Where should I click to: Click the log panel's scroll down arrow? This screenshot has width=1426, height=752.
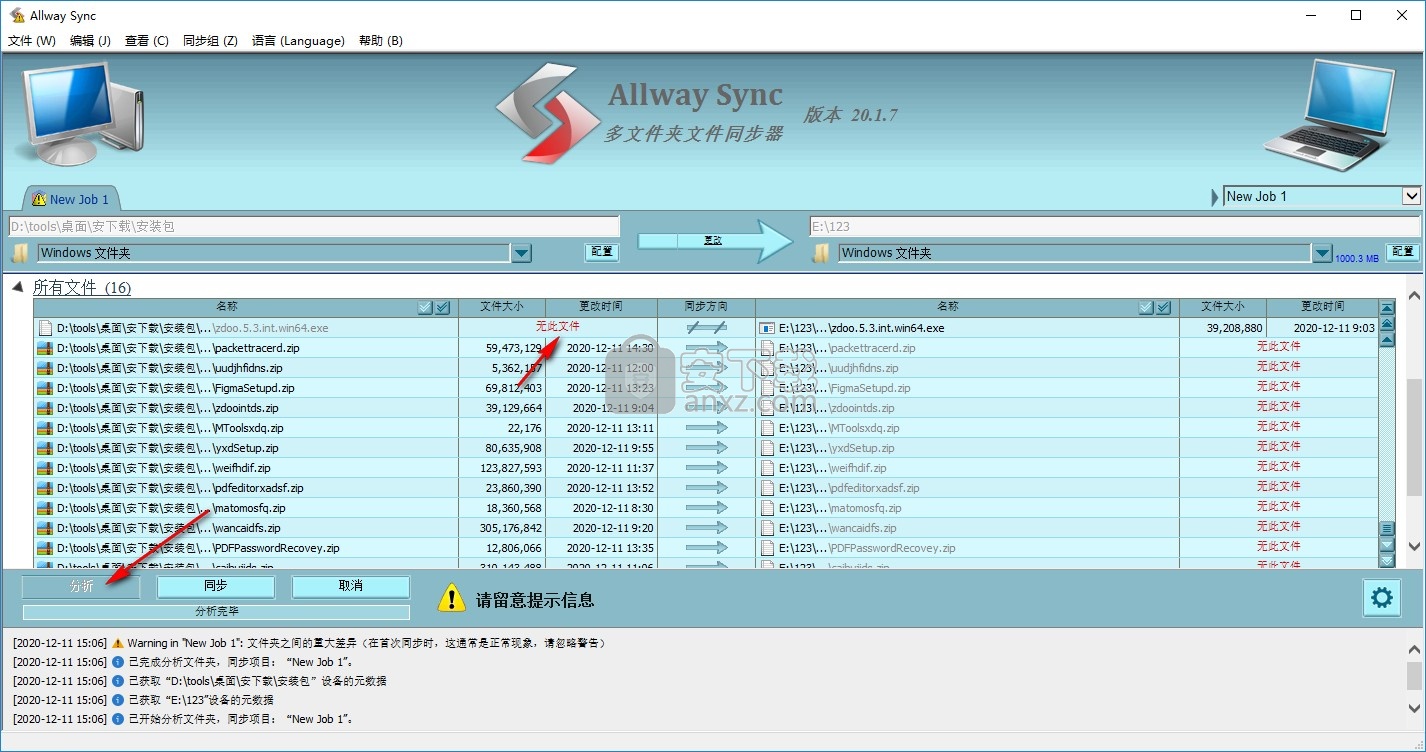click(x=1414, y=707)
